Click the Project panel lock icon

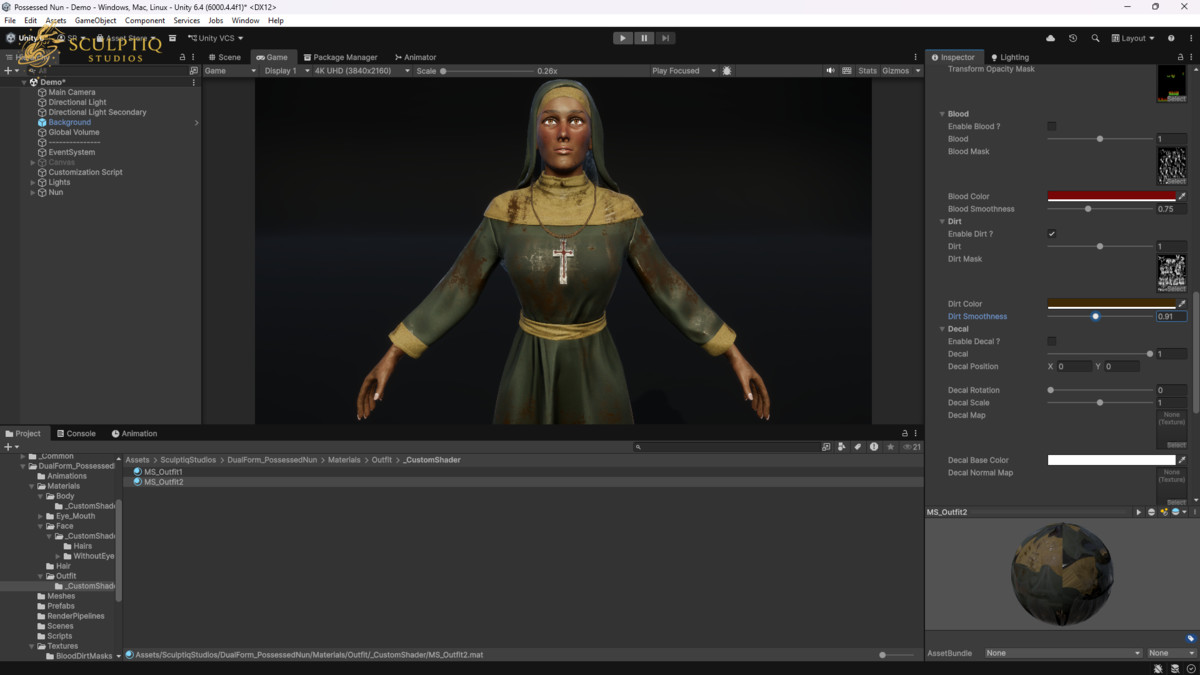coord(905,433)
